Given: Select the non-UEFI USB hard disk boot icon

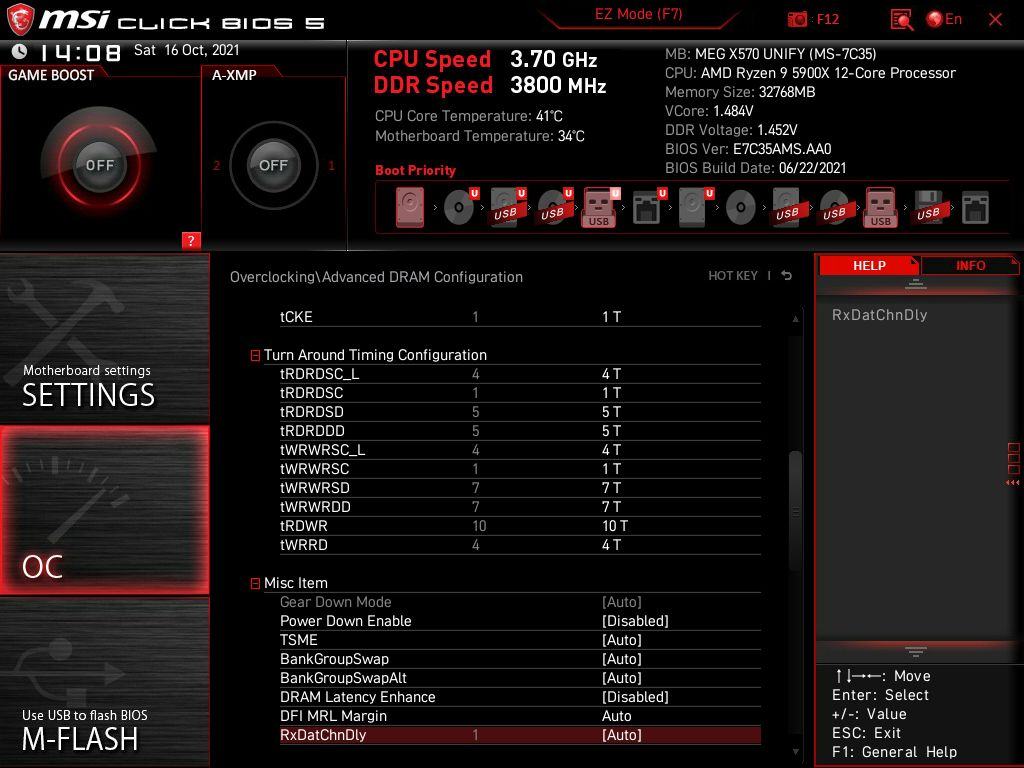Looking at the screenshot, I should click(788, 208).
